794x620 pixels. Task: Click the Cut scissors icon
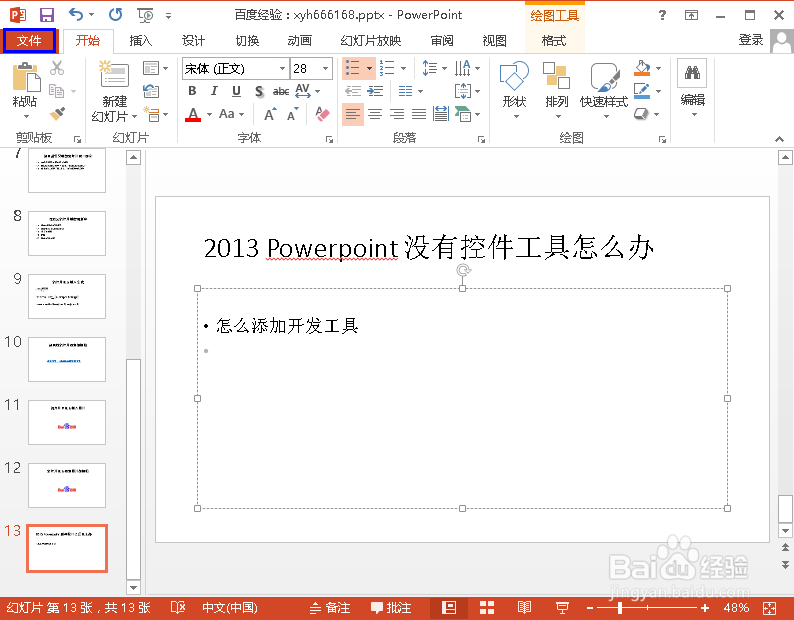pos(57,68)
